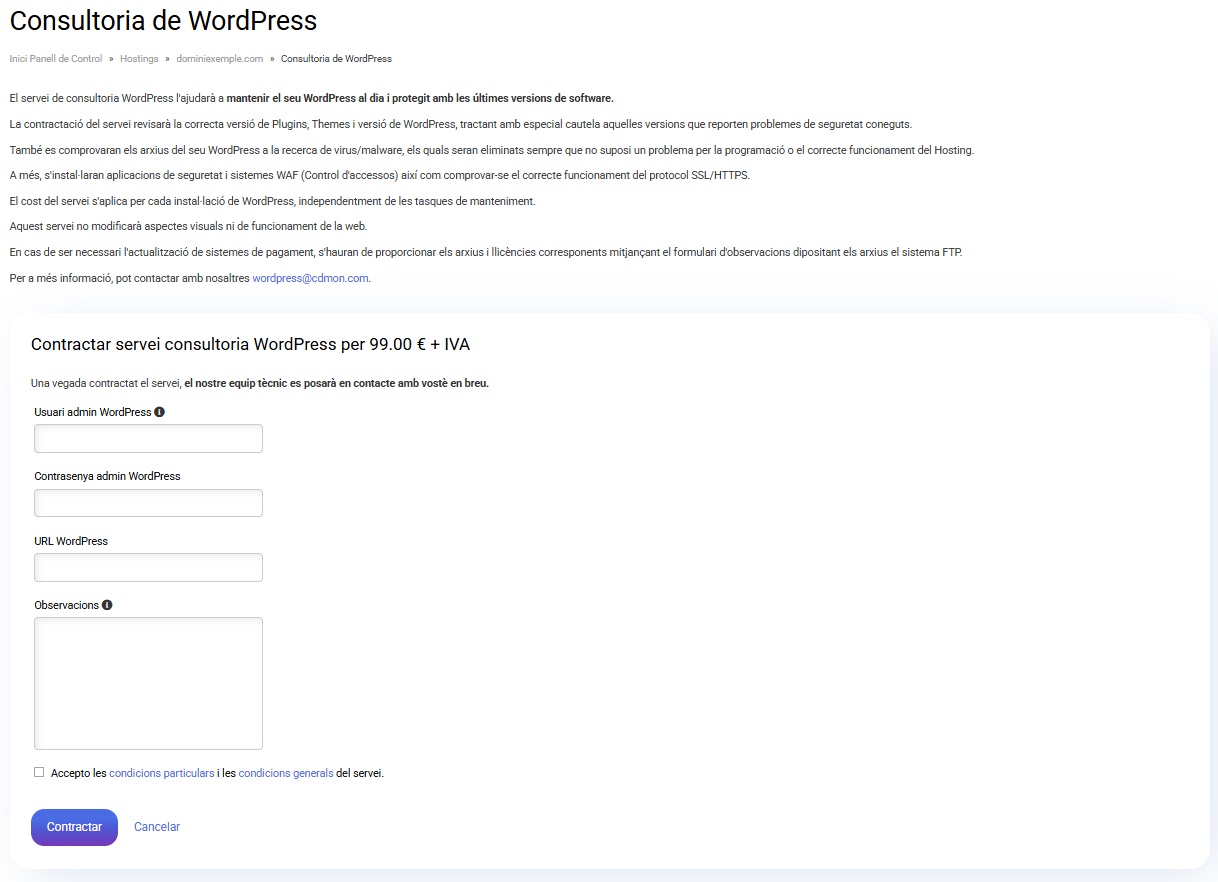Click inside the Observacions text area
Viewport: 1218px width, 882px height.
(148, 683)
